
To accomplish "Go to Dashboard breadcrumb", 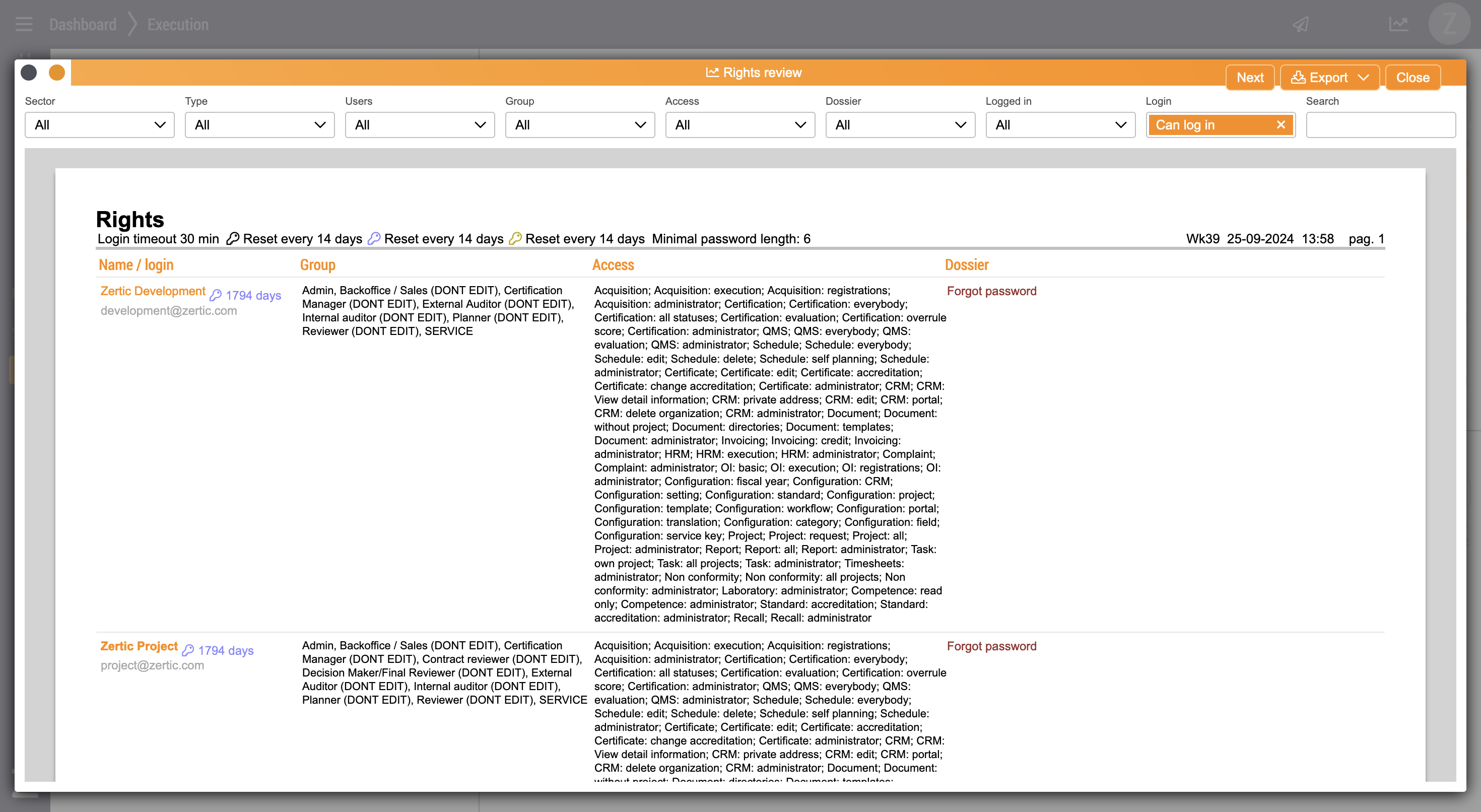I will [x=83, y=24].
